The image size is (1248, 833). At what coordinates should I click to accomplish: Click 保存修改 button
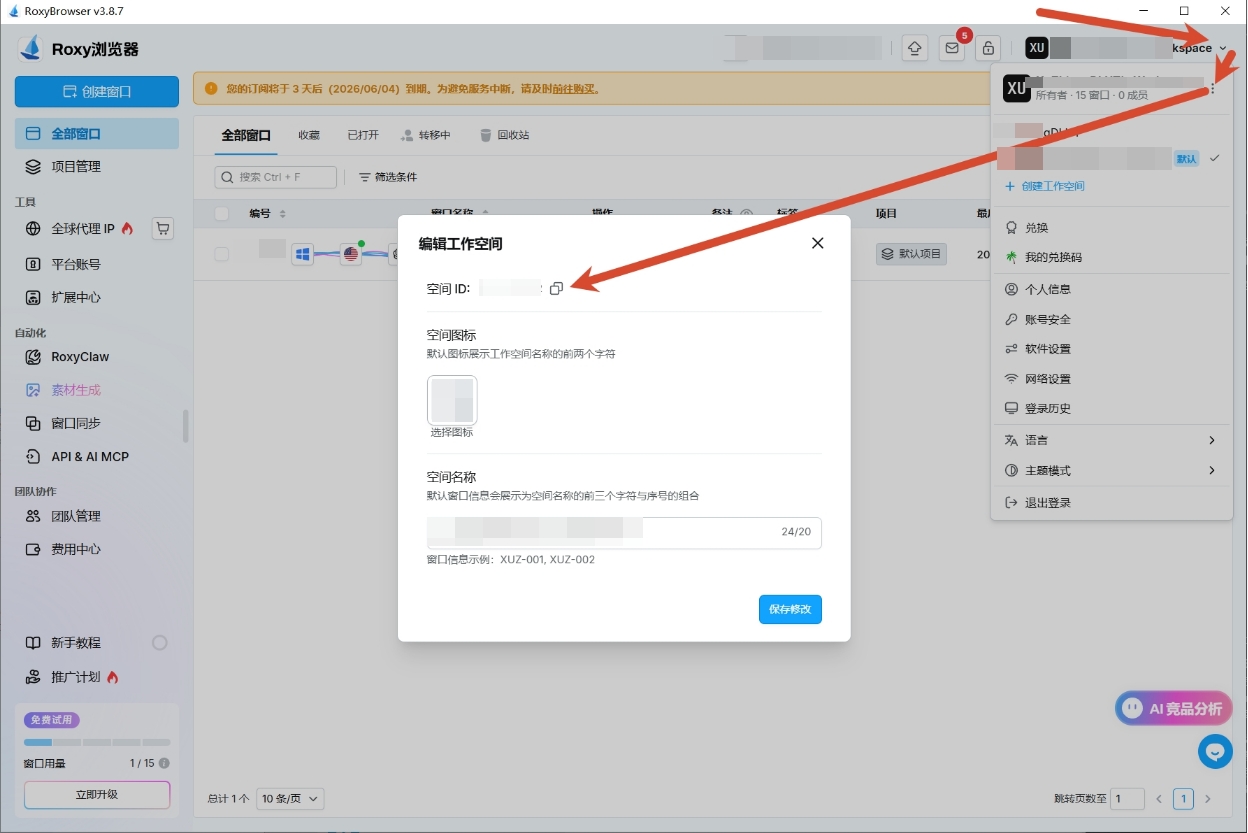790,609
